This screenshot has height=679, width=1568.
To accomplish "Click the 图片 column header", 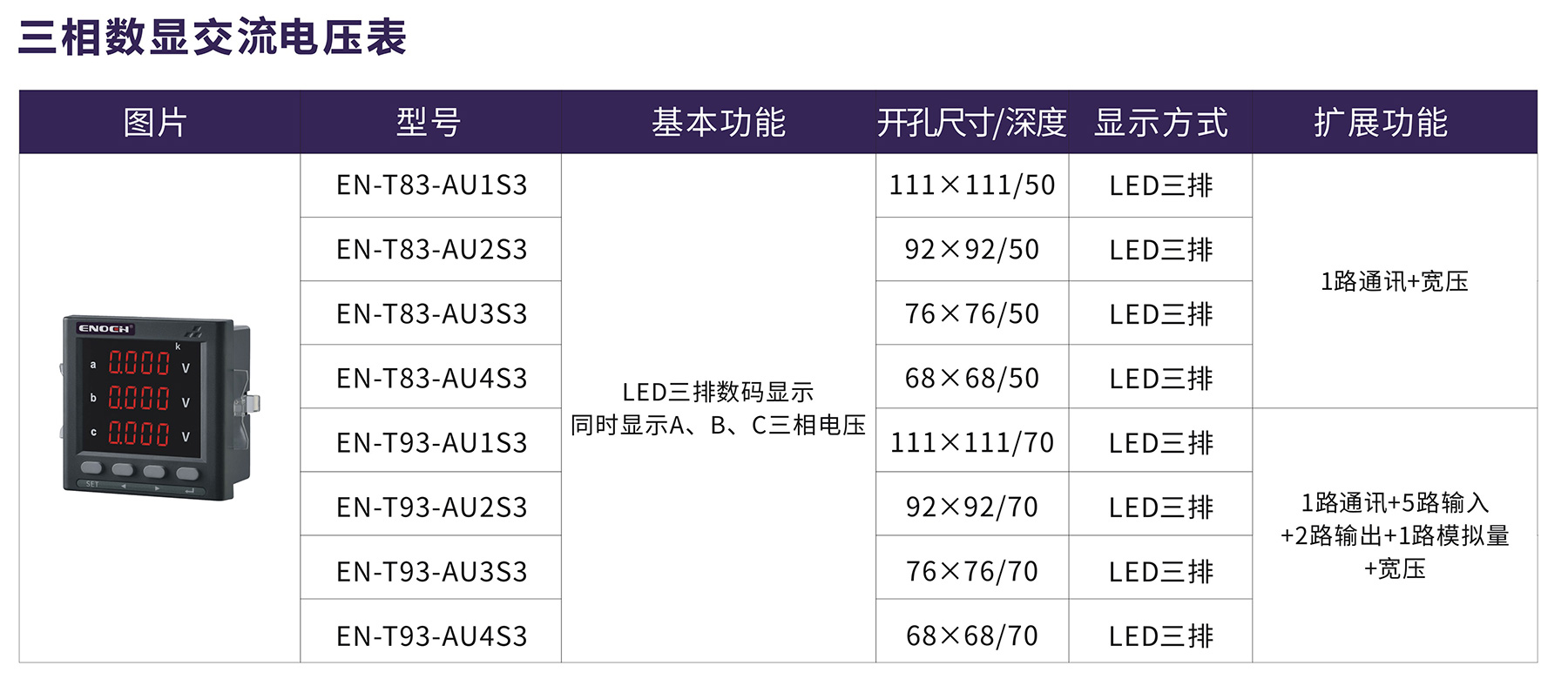I will pos(155,123).
